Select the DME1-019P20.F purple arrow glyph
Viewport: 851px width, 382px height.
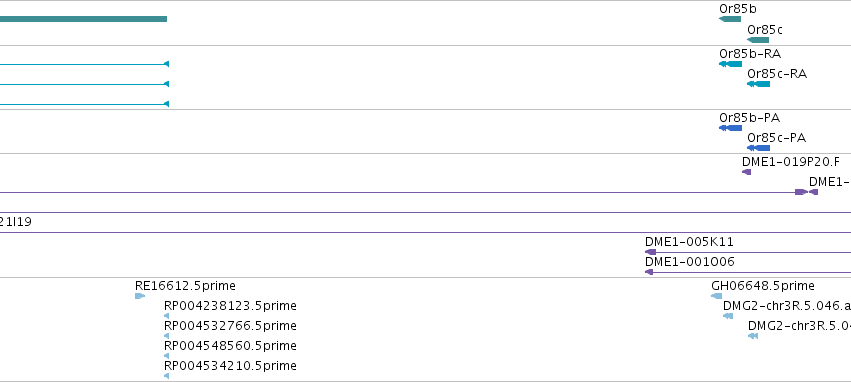point(746,172)
